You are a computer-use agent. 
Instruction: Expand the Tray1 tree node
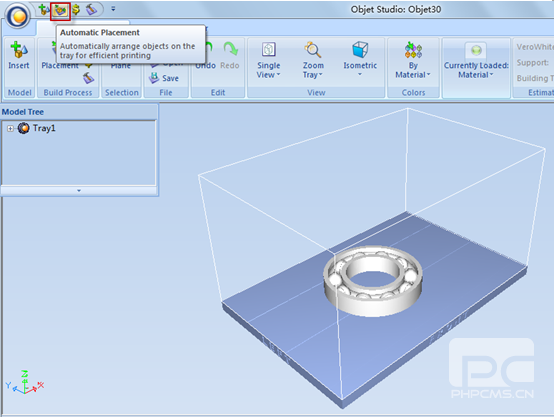(x=10, y=129)
